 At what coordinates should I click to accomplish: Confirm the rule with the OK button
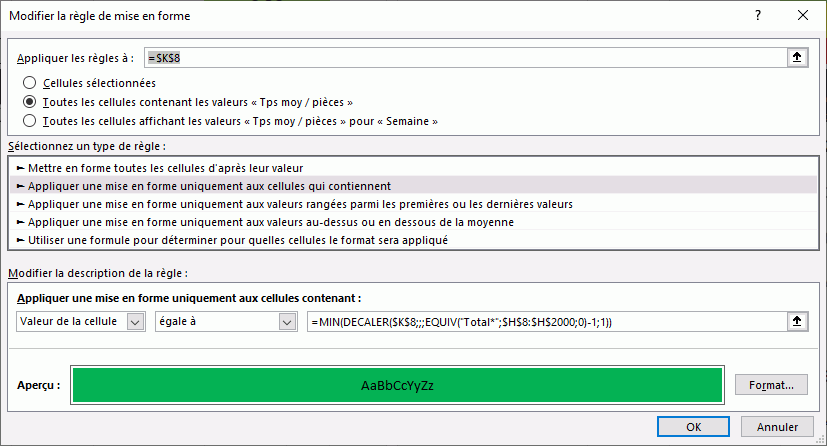(693, 427)
